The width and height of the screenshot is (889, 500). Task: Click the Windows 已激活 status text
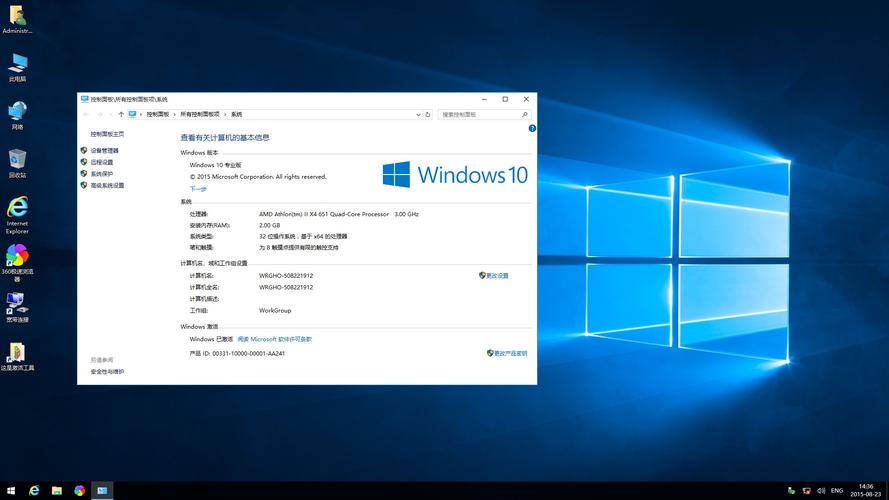coord(211,339)
